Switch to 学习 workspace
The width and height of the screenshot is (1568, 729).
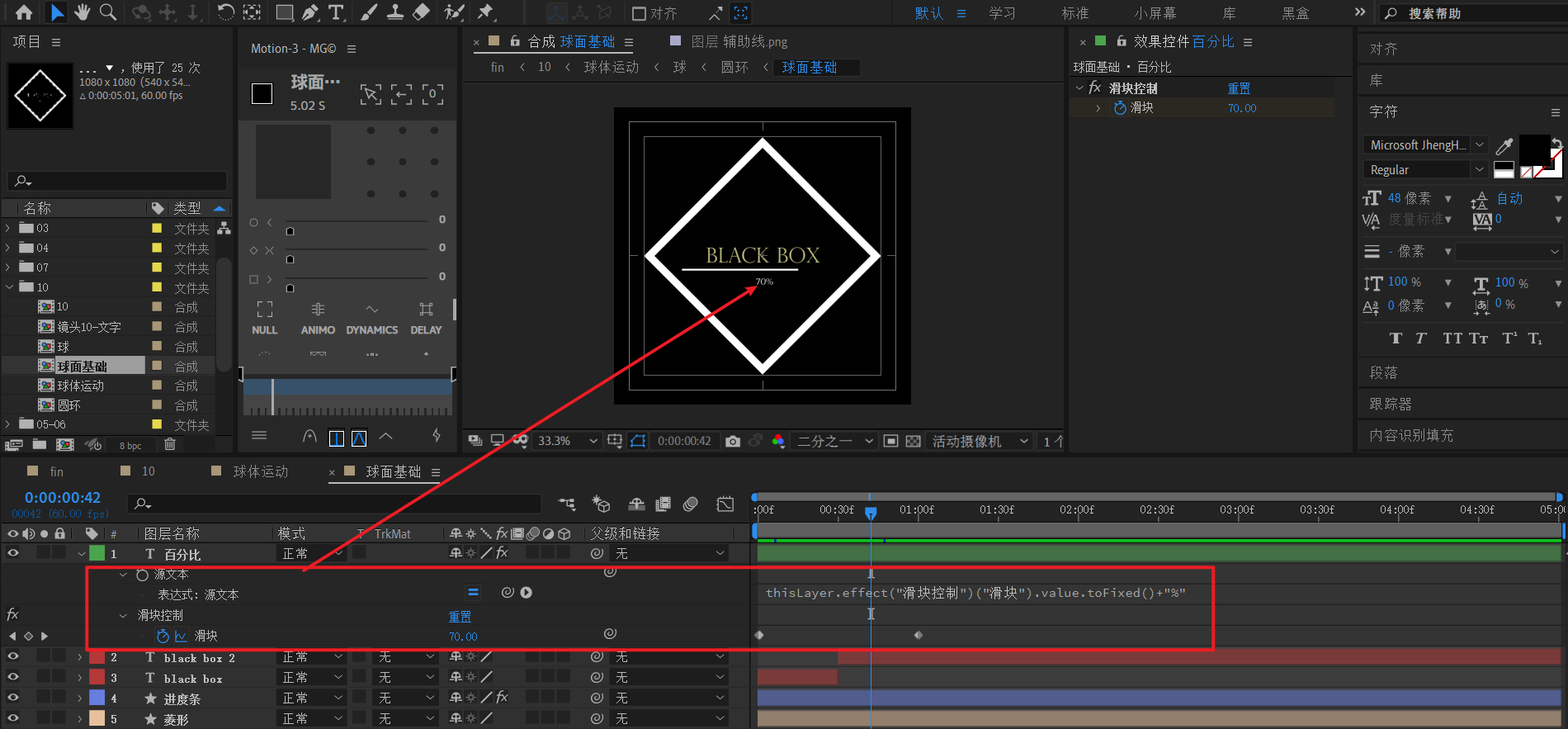tap(1003, 13)
